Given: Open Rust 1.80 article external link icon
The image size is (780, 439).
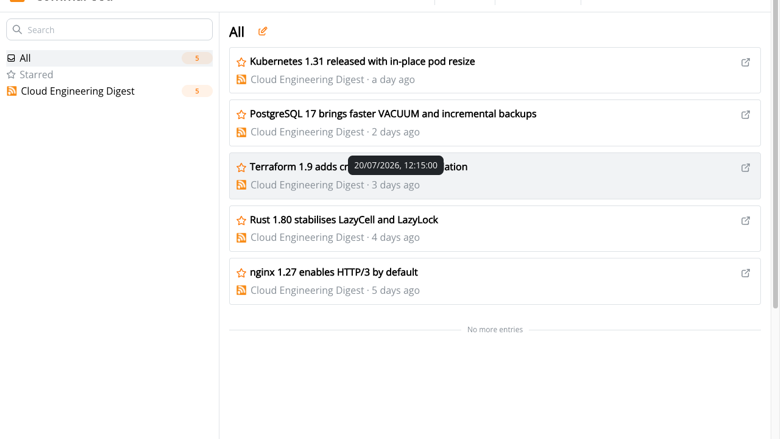Looking at the screenshot, I should click(x=745, y=220).
